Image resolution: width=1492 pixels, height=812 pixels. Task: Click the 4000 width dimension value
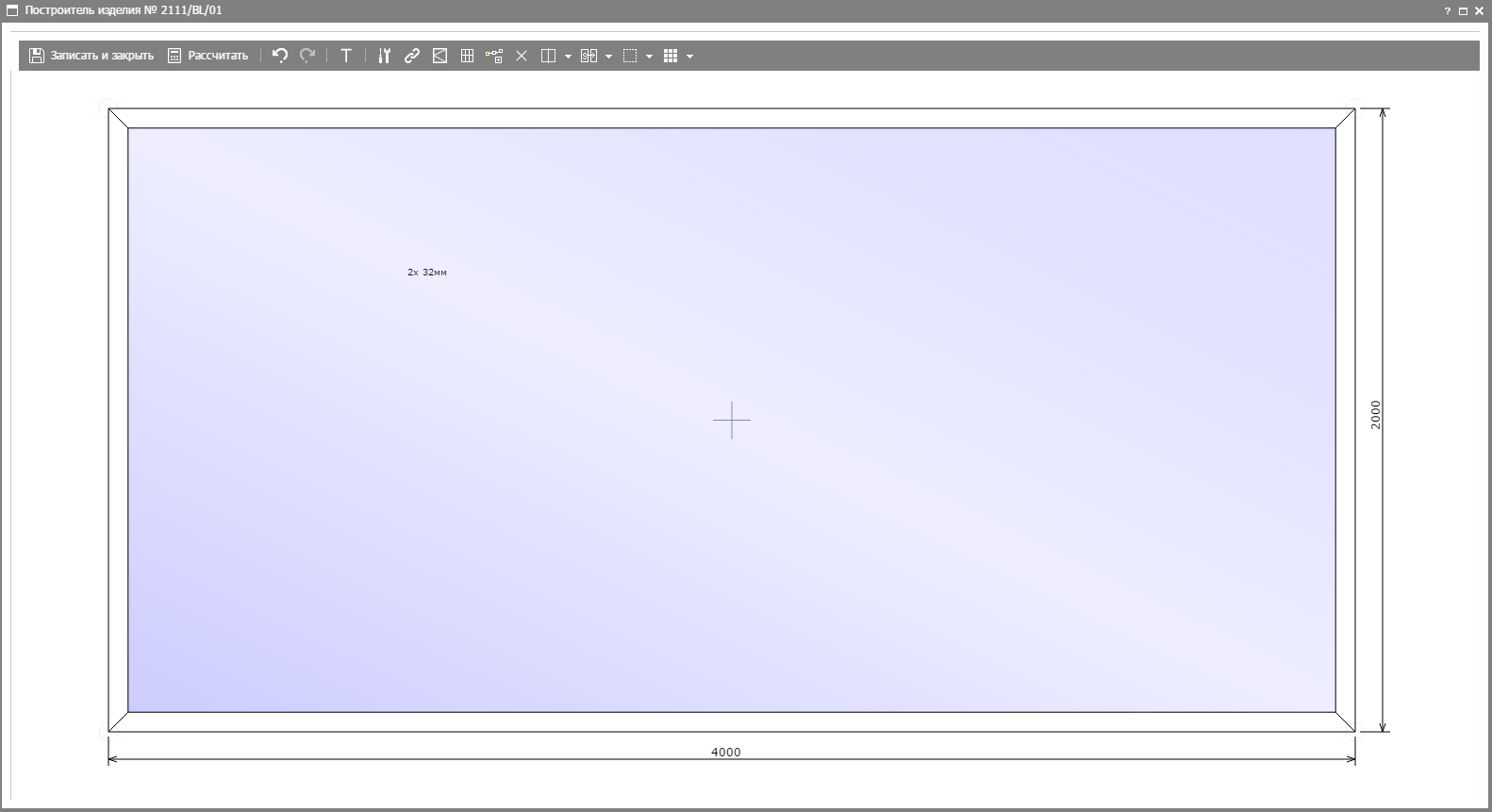click(726, 752)
